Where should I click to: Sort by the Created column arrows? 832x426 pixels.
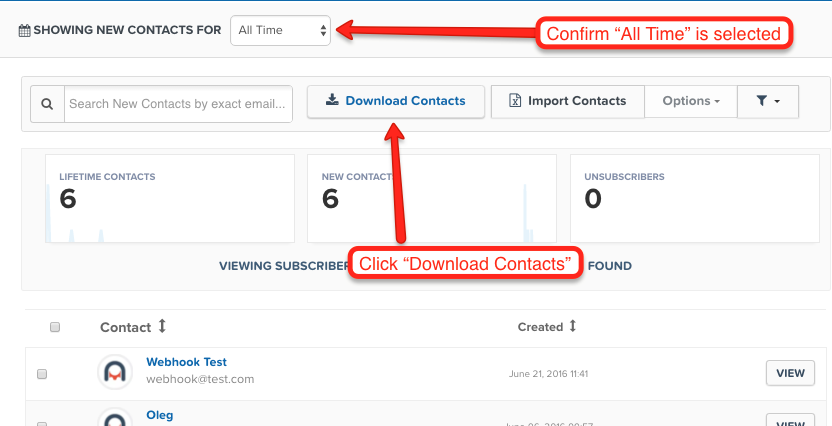tap(573, 326)
